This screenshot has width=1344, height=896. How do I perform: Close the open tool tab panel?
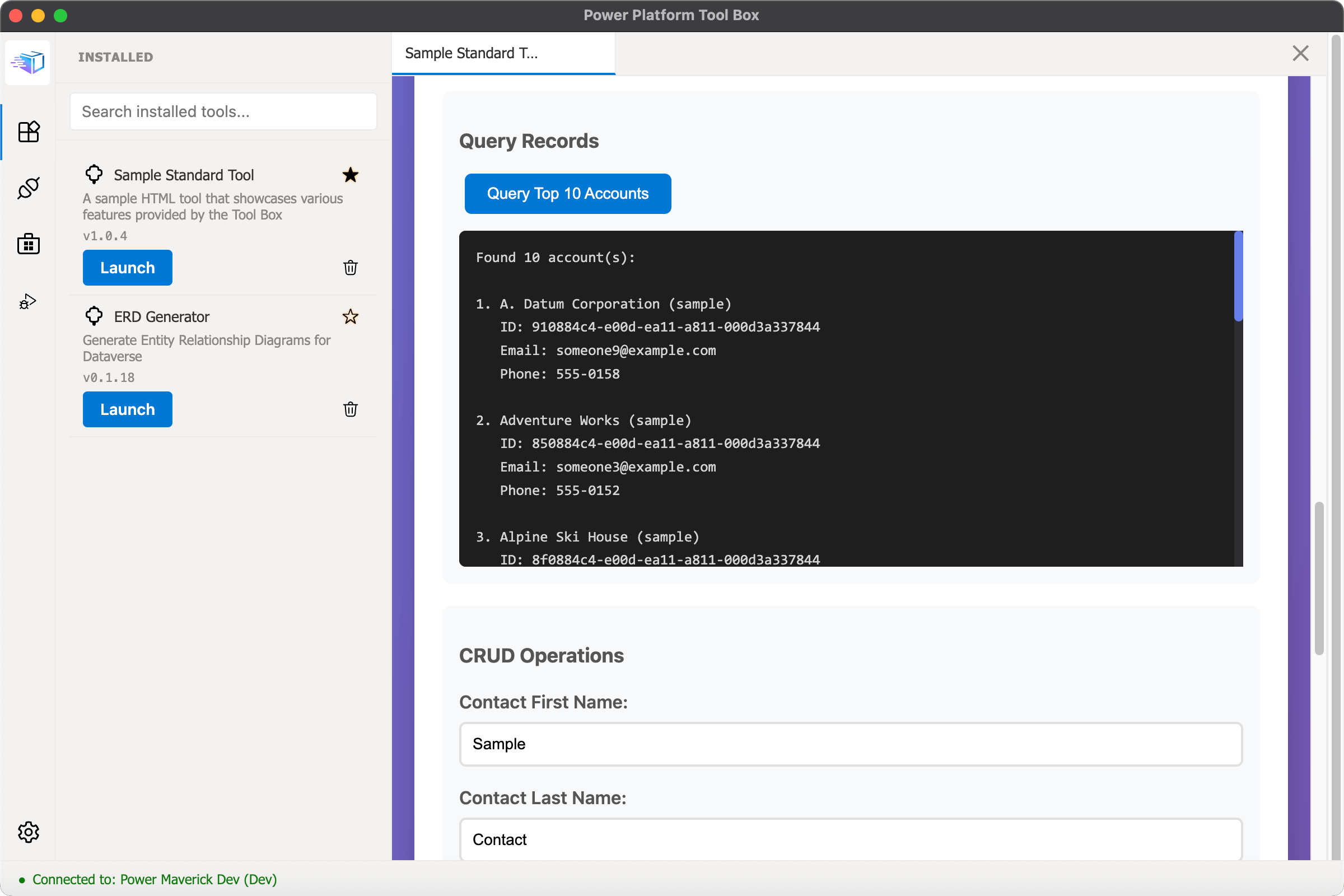tap(1300, 53)
